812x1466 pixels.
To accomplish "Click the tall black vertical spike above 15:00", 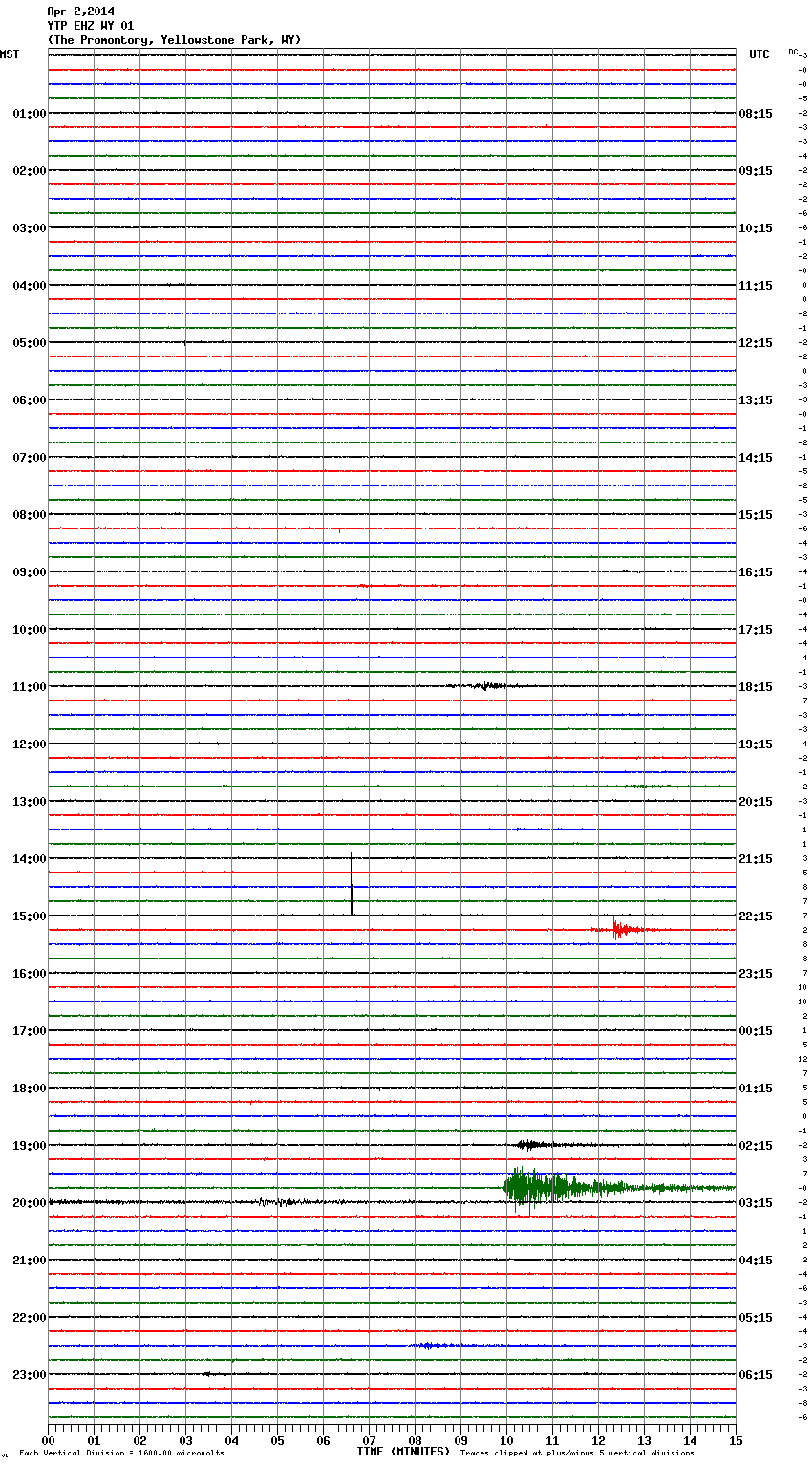I will point(352,884).
